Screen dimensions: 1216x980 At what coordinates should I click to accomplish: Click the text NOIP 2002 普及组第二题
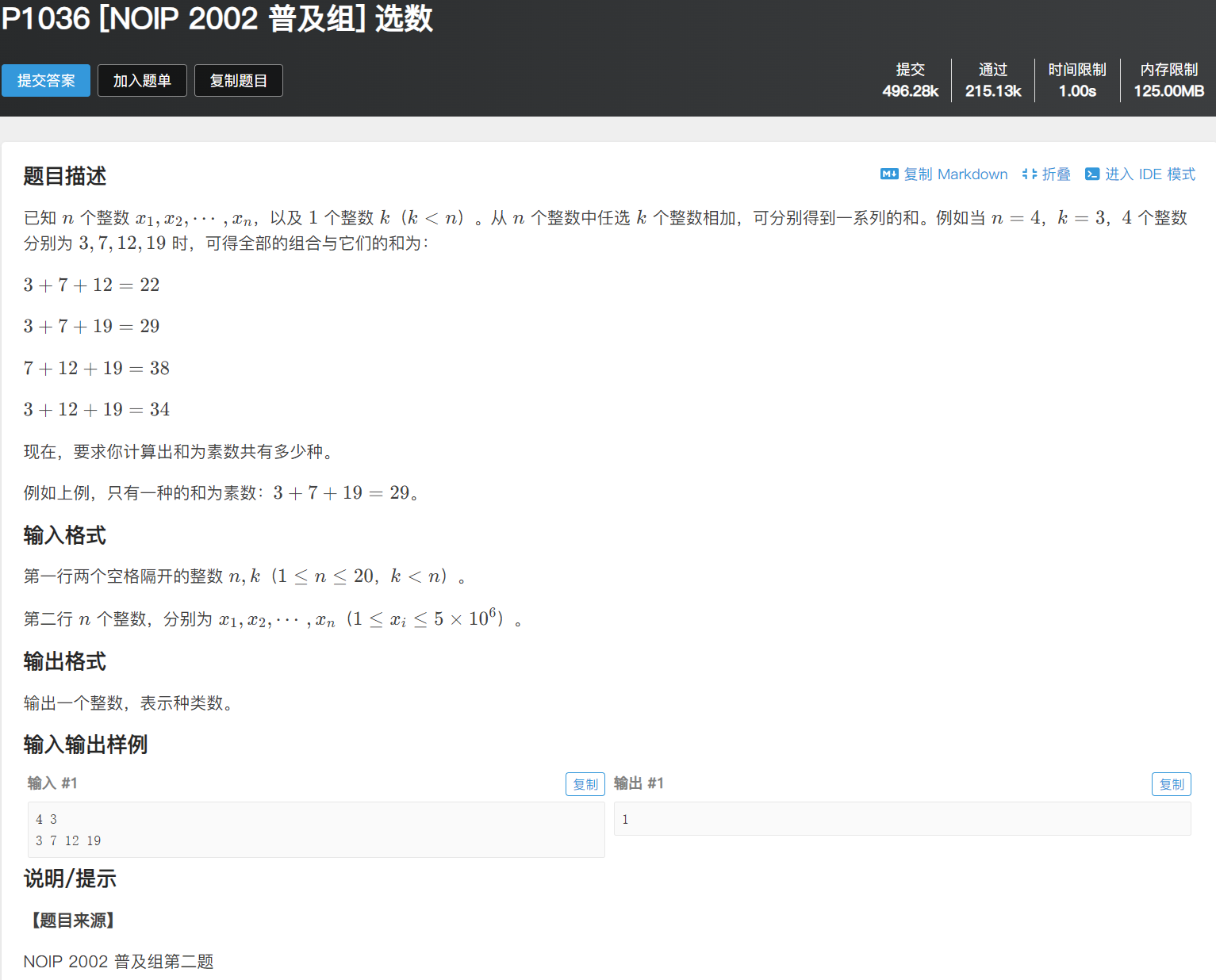(x=119, y=962)
